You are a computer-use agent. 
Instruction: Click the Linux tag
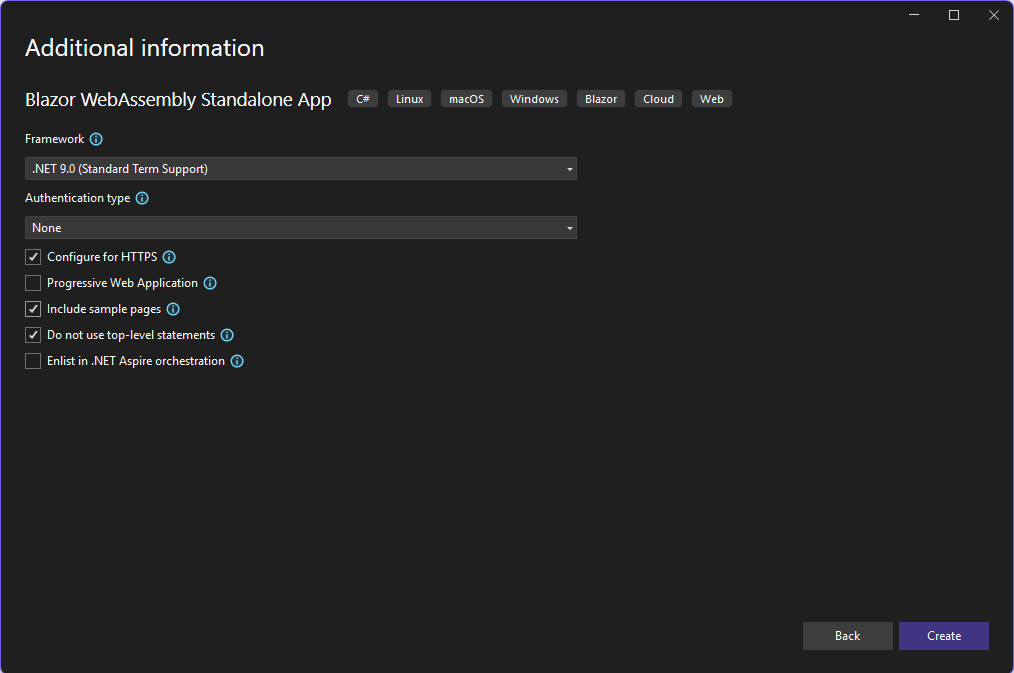click(x=409, y=99)
